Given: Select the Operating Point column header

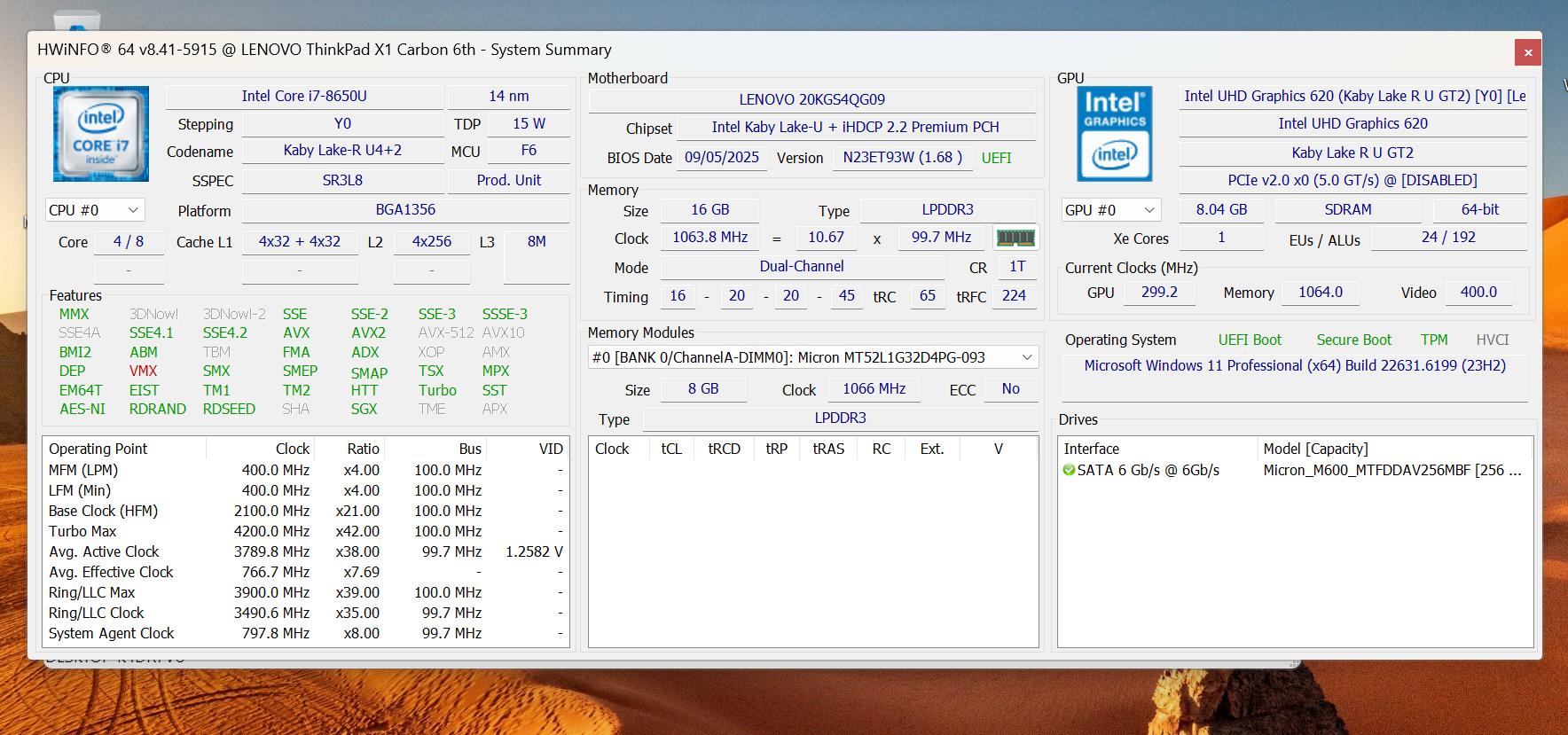Looking at the screenshot, I should coord(125,449).
